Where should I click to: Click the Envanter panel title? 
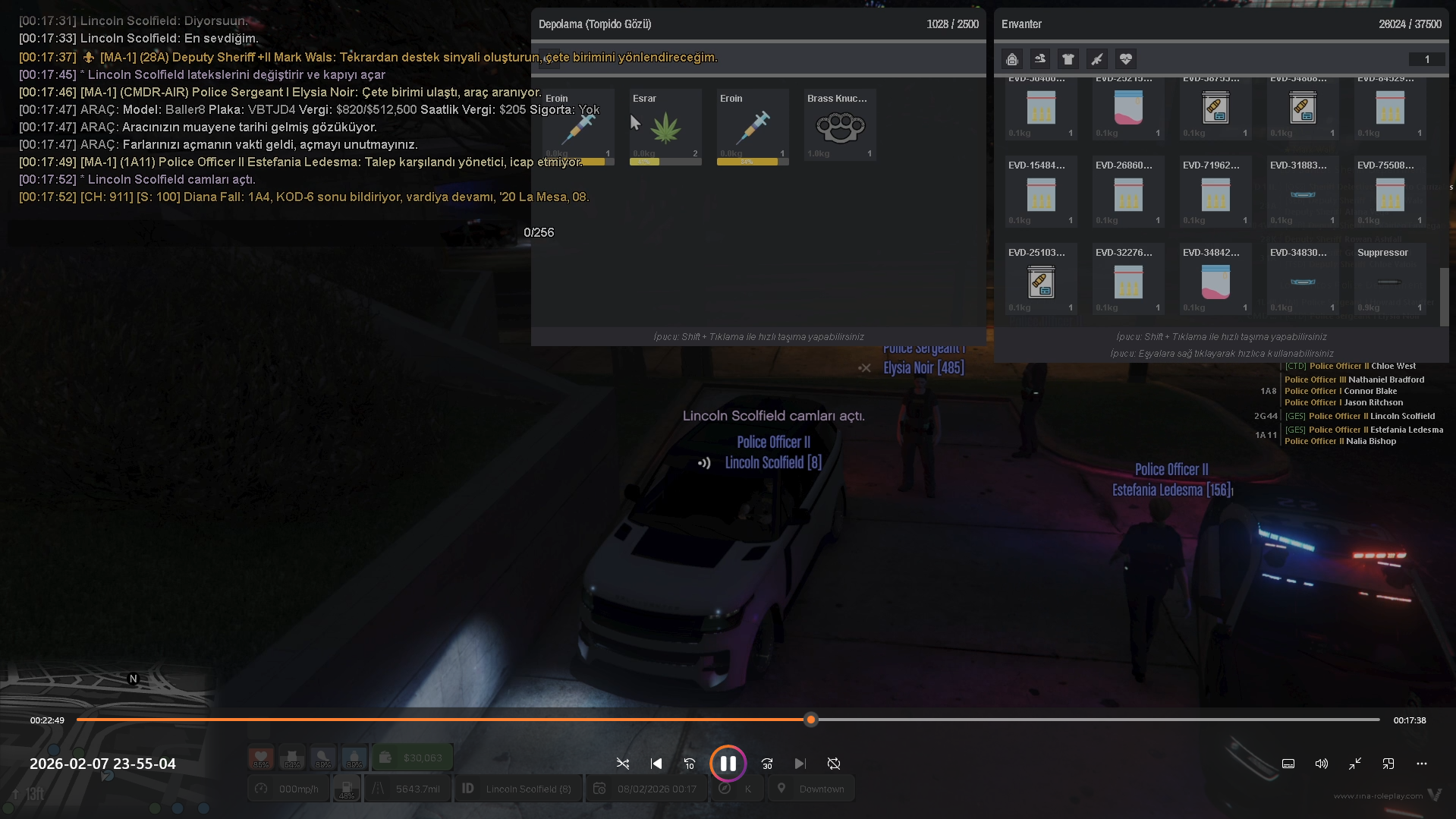click(1021, 24)
